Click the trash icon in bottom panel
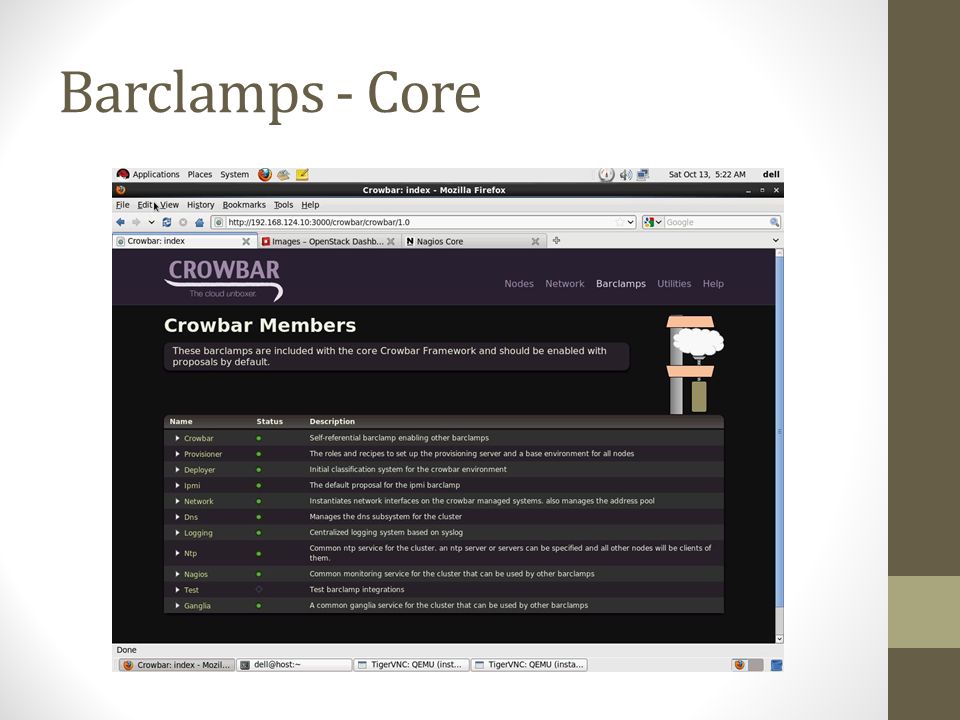This screenshot has height=720, width=960. tap(776, 665)
